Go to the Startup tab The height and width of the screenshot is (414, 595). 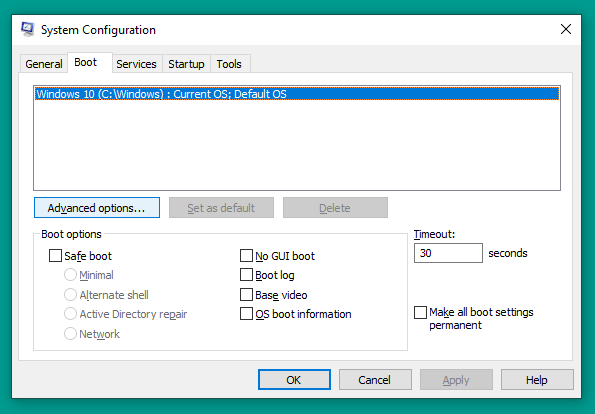[186, 64]
